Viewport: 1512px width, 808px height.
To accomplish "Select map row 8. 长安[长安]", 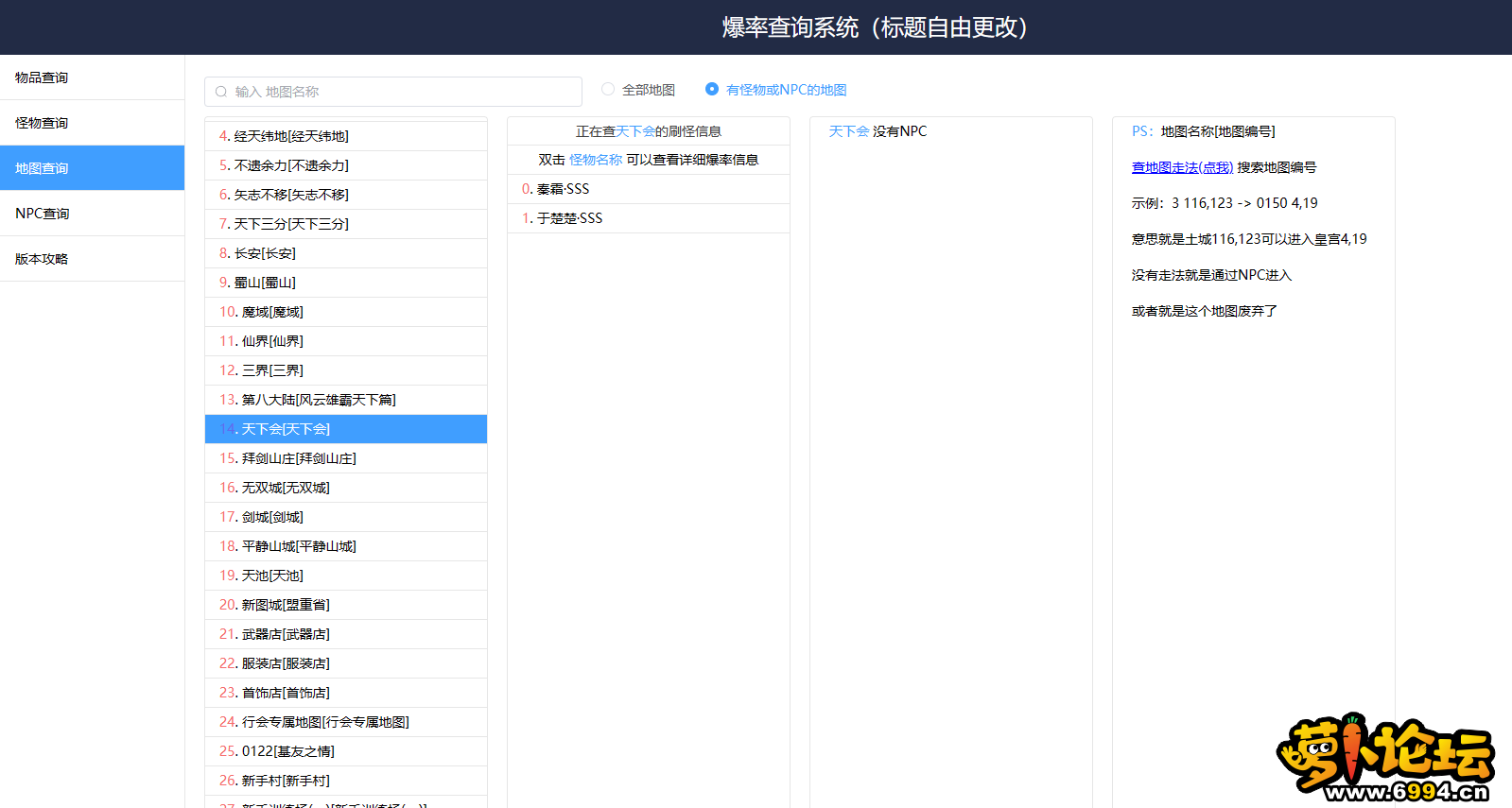I will (346, 253).
